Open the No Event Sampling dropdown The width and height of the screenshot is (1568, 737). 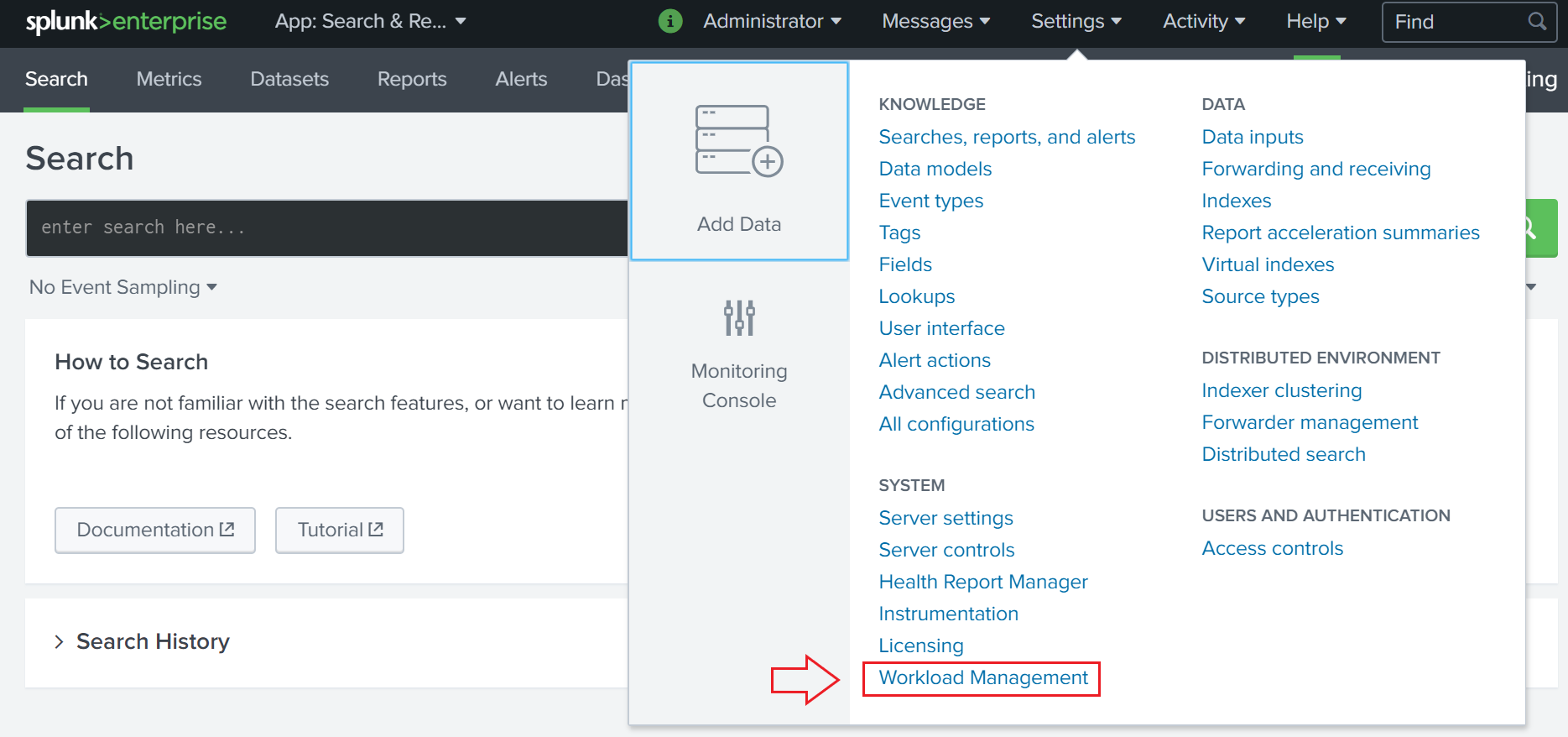(123, 287)
